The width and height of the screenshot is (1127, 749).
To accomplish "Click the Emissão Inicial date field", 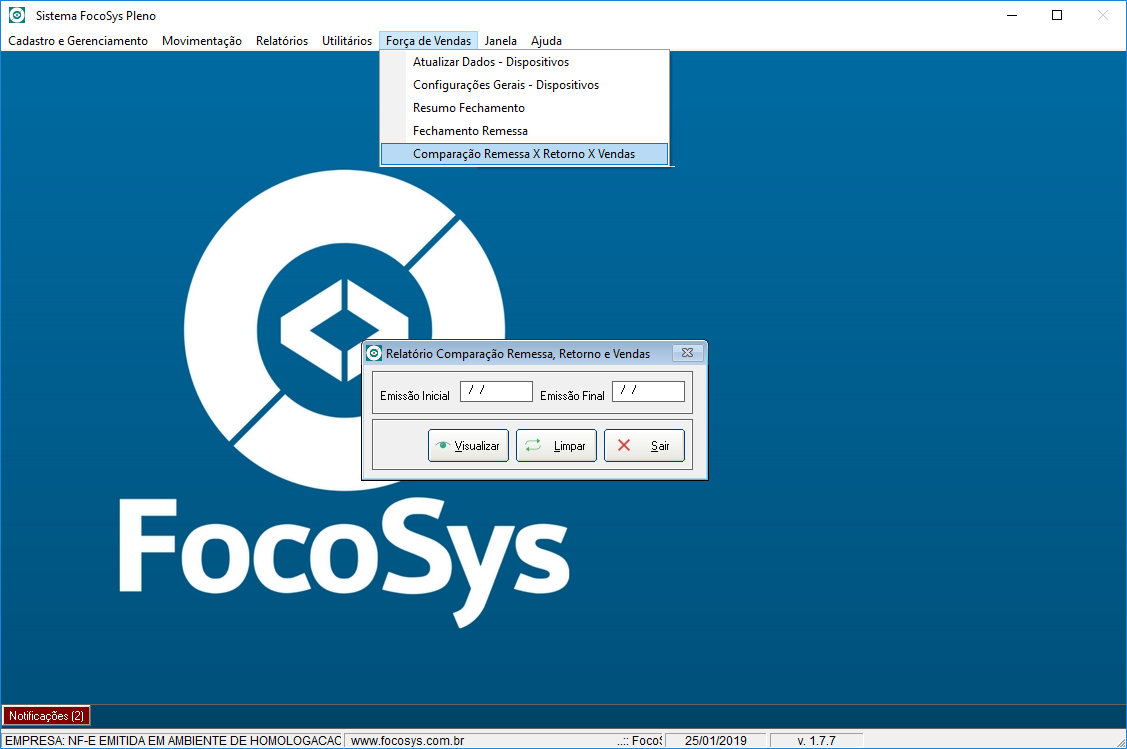I will click(496, 392).
